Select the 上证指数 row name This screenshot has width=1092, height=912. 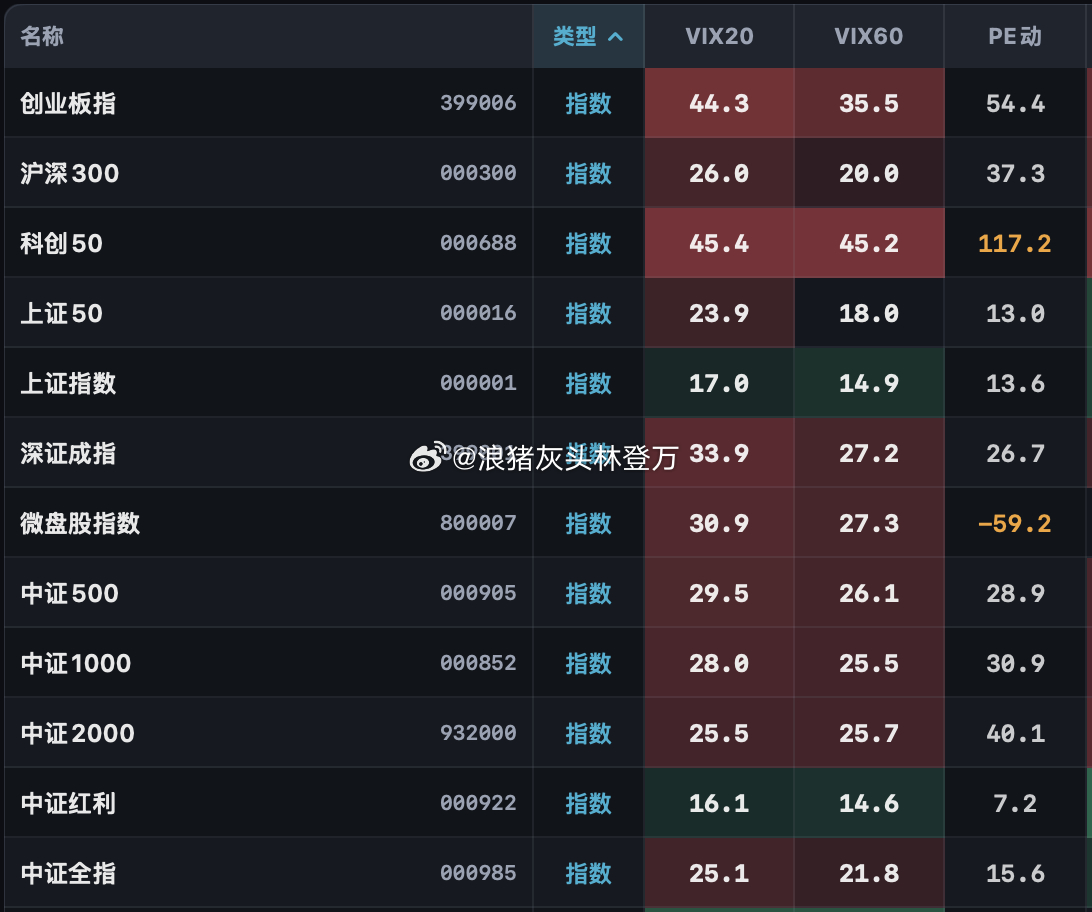pyautogui.click(x=68, y=383)
